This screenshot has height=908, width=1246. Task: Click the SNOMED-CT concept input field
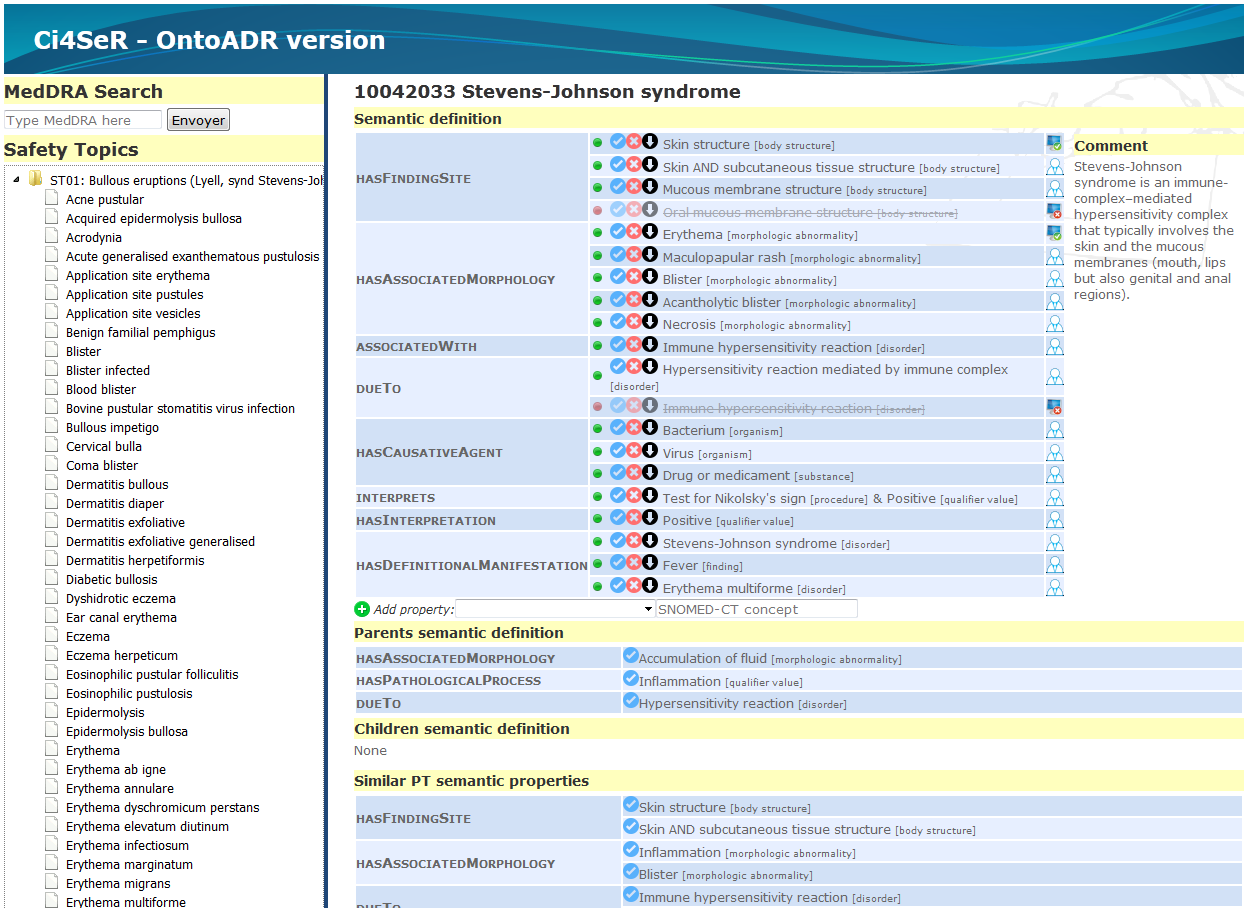757,609
